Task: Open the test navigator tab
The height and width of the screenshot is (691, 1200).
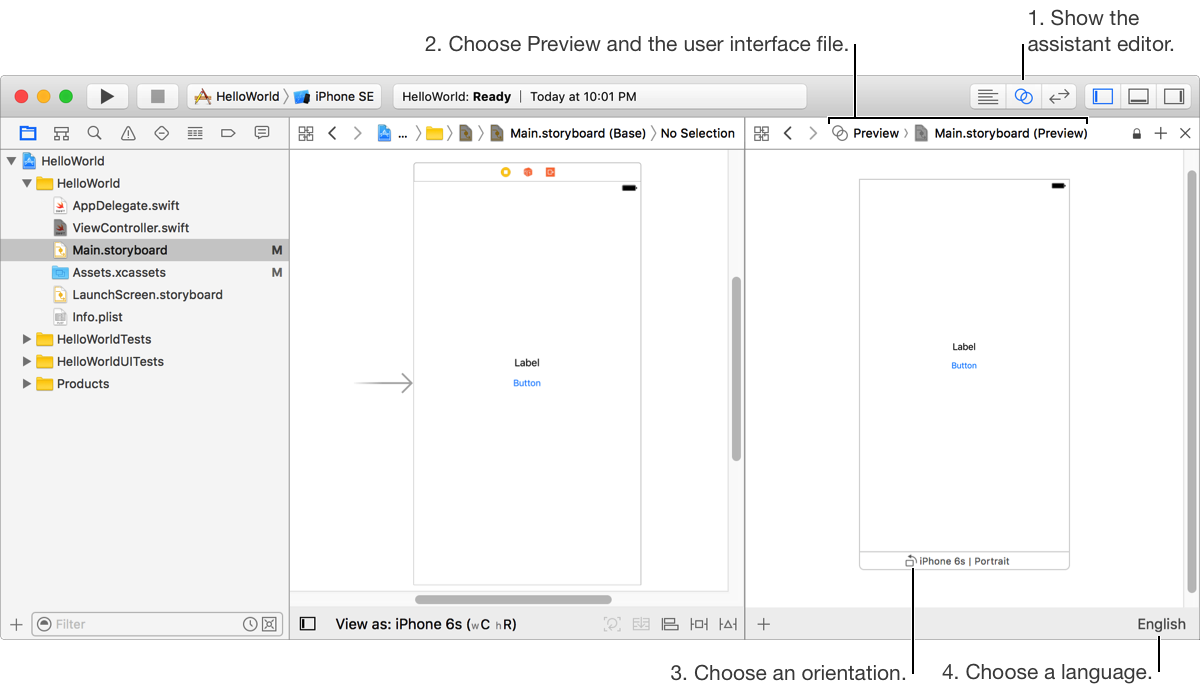Action: 161,133
